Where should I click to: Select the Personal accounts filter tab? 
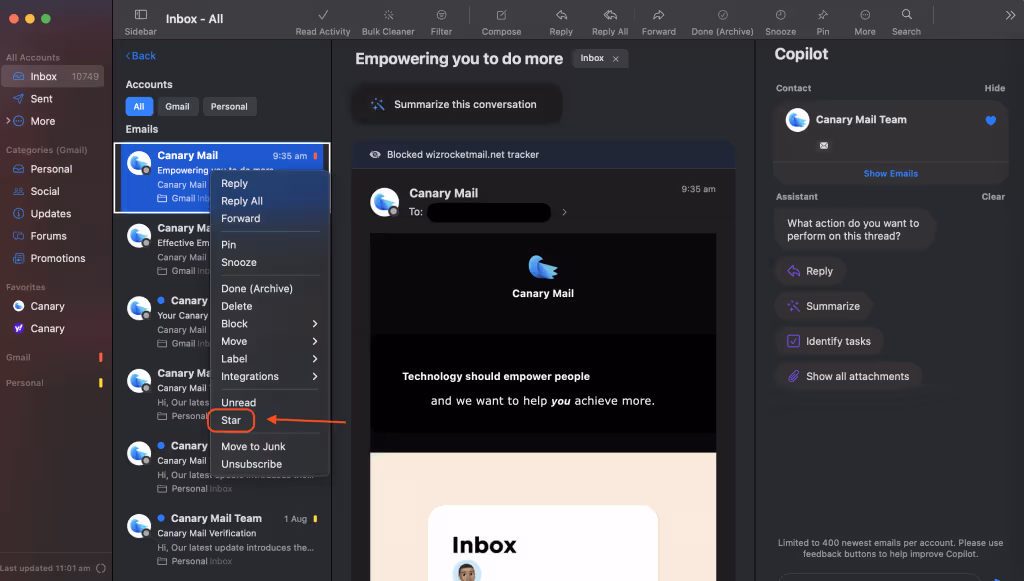click(229, 106)
